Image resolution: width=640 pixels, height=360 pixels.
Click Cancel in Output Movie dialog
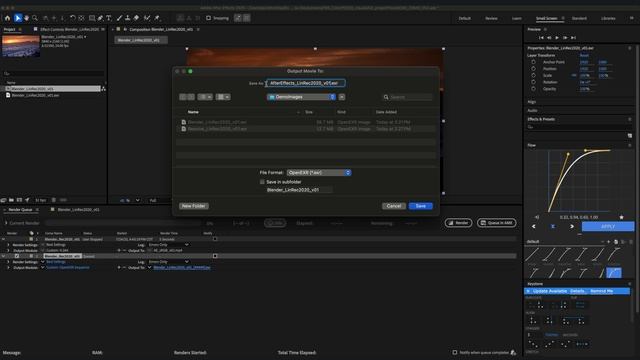pyautogui.click(x=394, y=206)
